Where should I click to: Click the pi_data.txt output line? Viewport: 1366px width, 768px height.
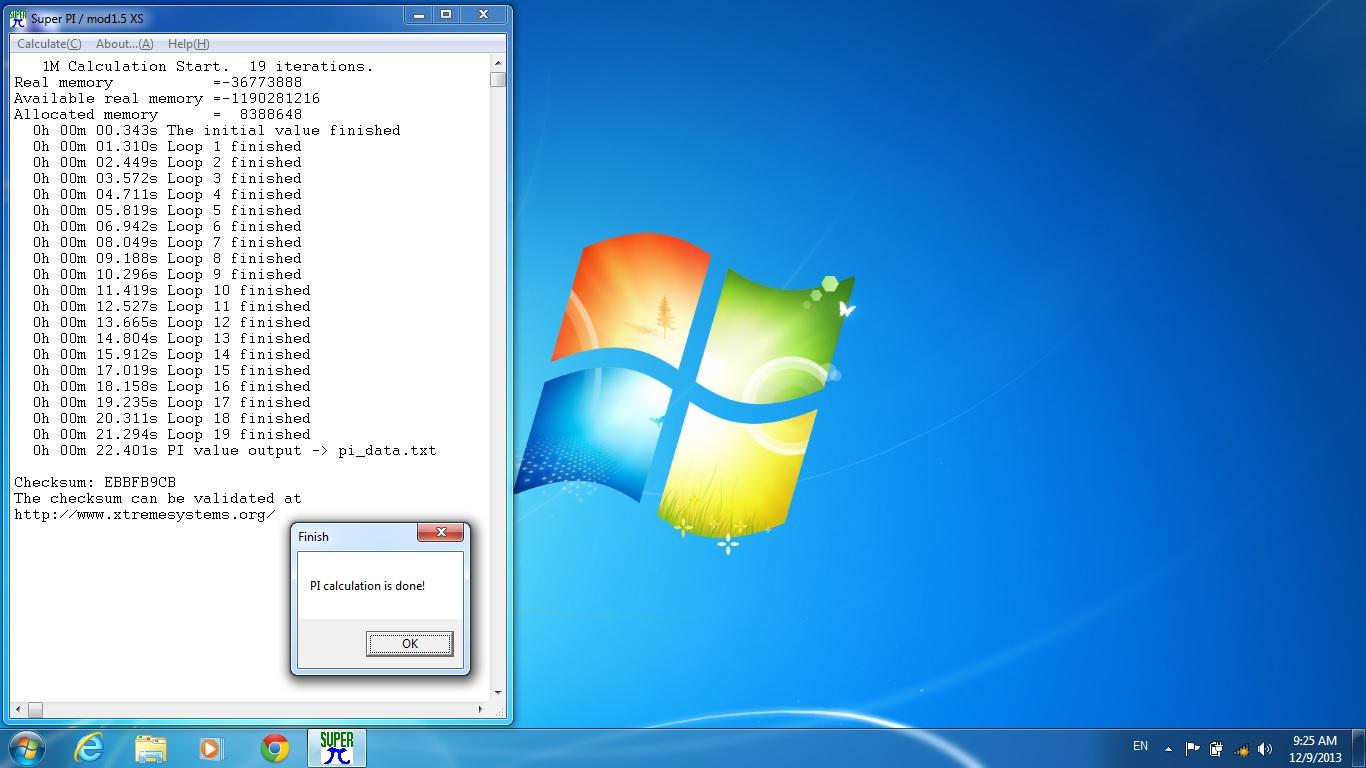(x=235, y=451)
